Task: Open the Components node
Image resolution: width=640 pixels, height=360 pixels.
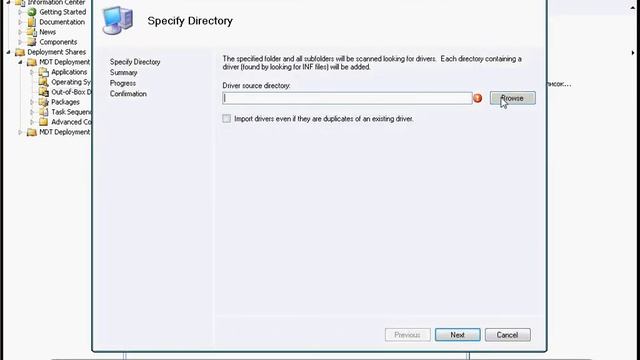Action: pos(58,42)
